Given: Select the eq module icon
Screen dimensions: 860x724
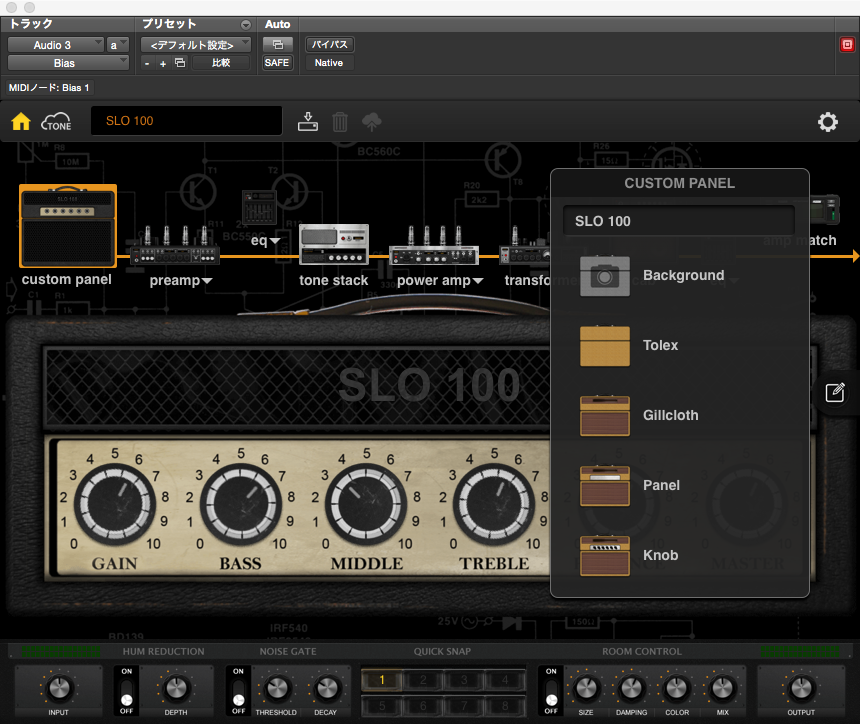Looking at the screenshot, I should point(259,207).
